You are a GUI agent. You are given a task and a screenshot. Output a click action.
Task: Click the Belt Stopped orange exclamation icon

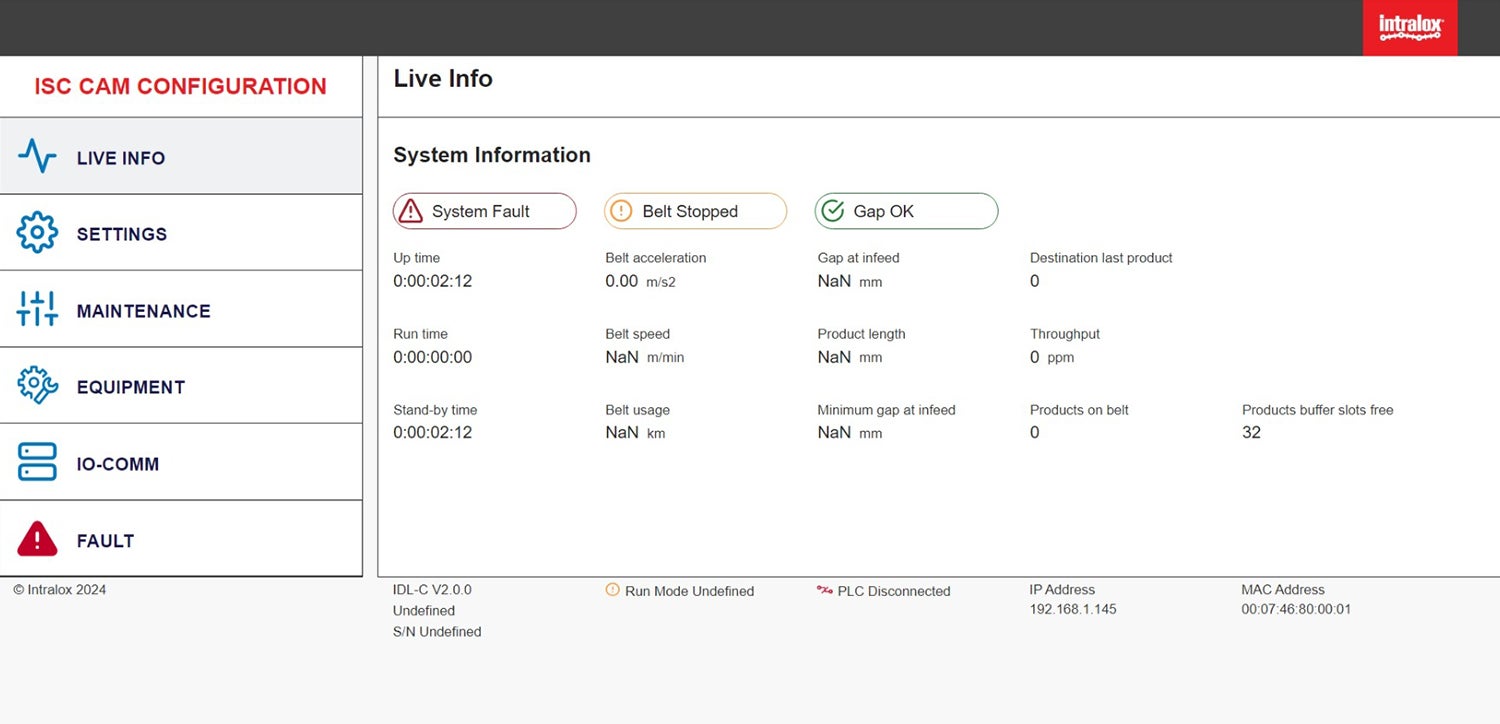pyautogui.click(x=621, y=211)
